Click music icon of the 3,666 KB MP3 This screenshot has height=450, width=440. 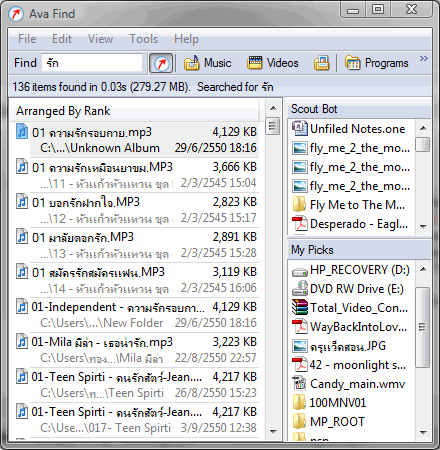(x=22, y=166)
